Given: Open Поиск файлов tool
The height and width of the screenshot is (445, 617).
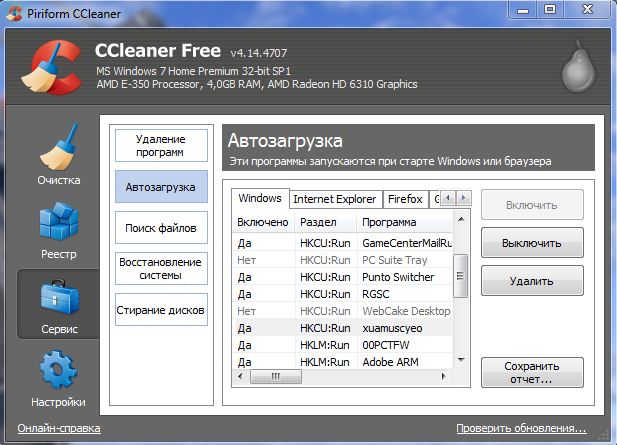Looking at the screenshot, I should click(161, 227).
